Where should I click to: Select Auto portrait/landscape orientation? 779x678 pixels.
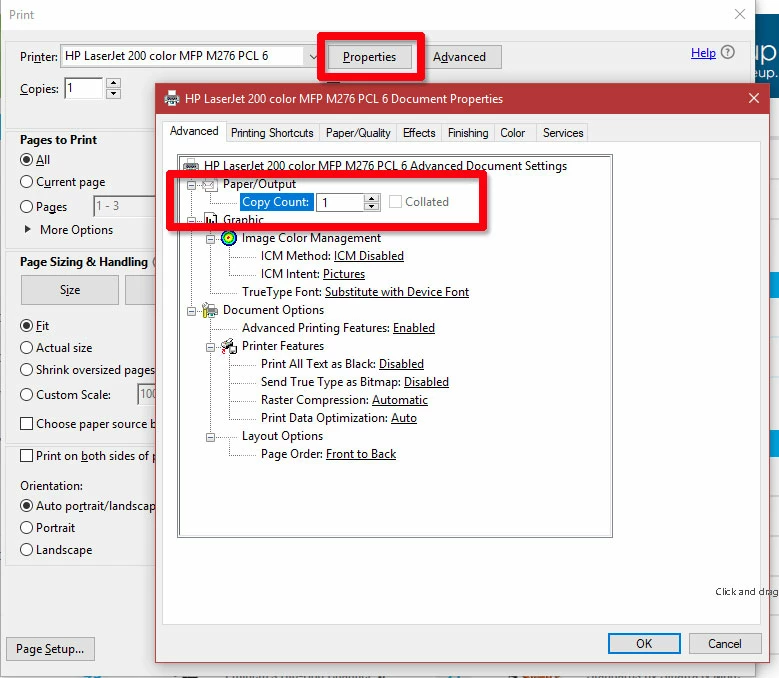click(26, 506)
